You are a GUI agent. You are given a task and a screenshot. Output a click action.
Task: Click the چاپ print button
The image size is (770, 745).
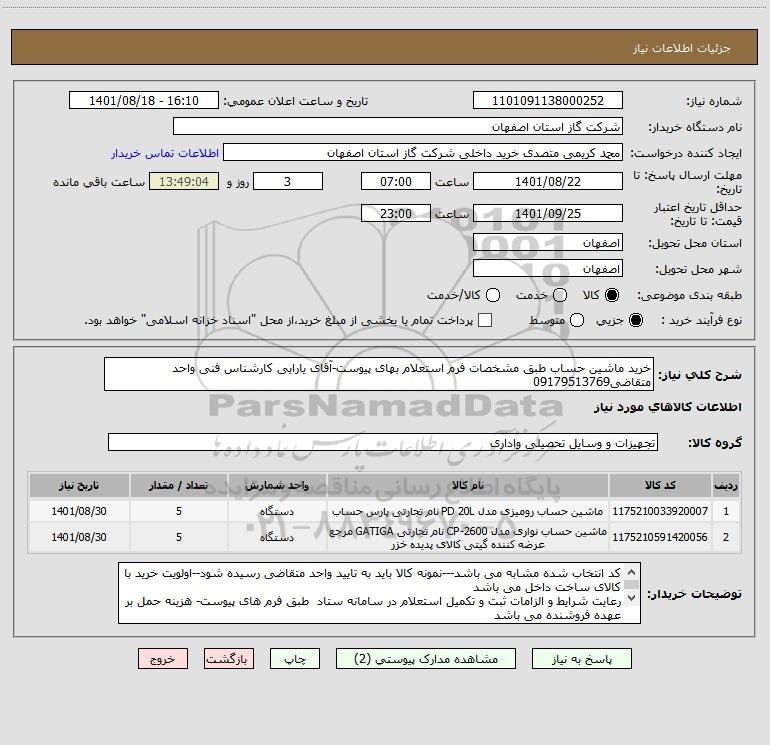coord(295,659)
